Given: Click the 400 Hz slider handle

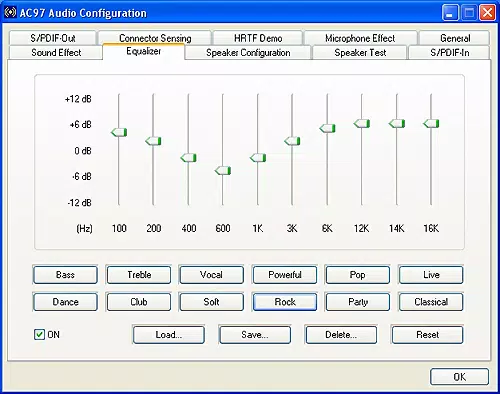Looking at the screenshot, I should click(188, 158).
